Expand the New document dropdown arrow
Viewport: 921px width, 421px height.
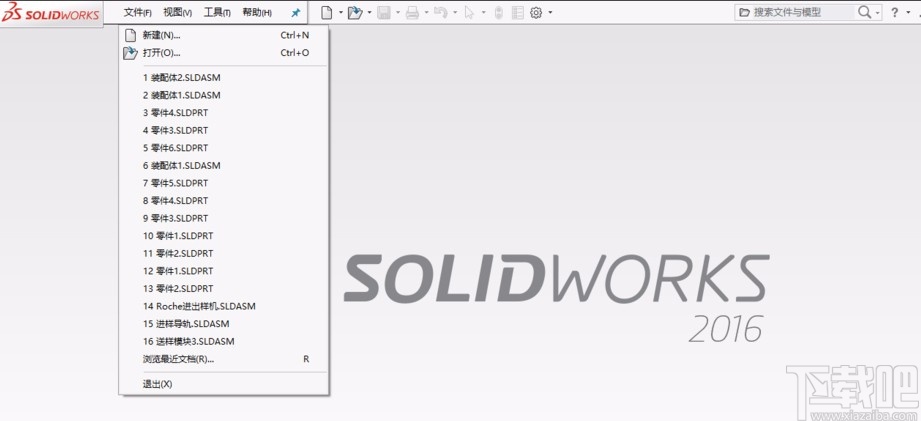[x=340, y=12]
